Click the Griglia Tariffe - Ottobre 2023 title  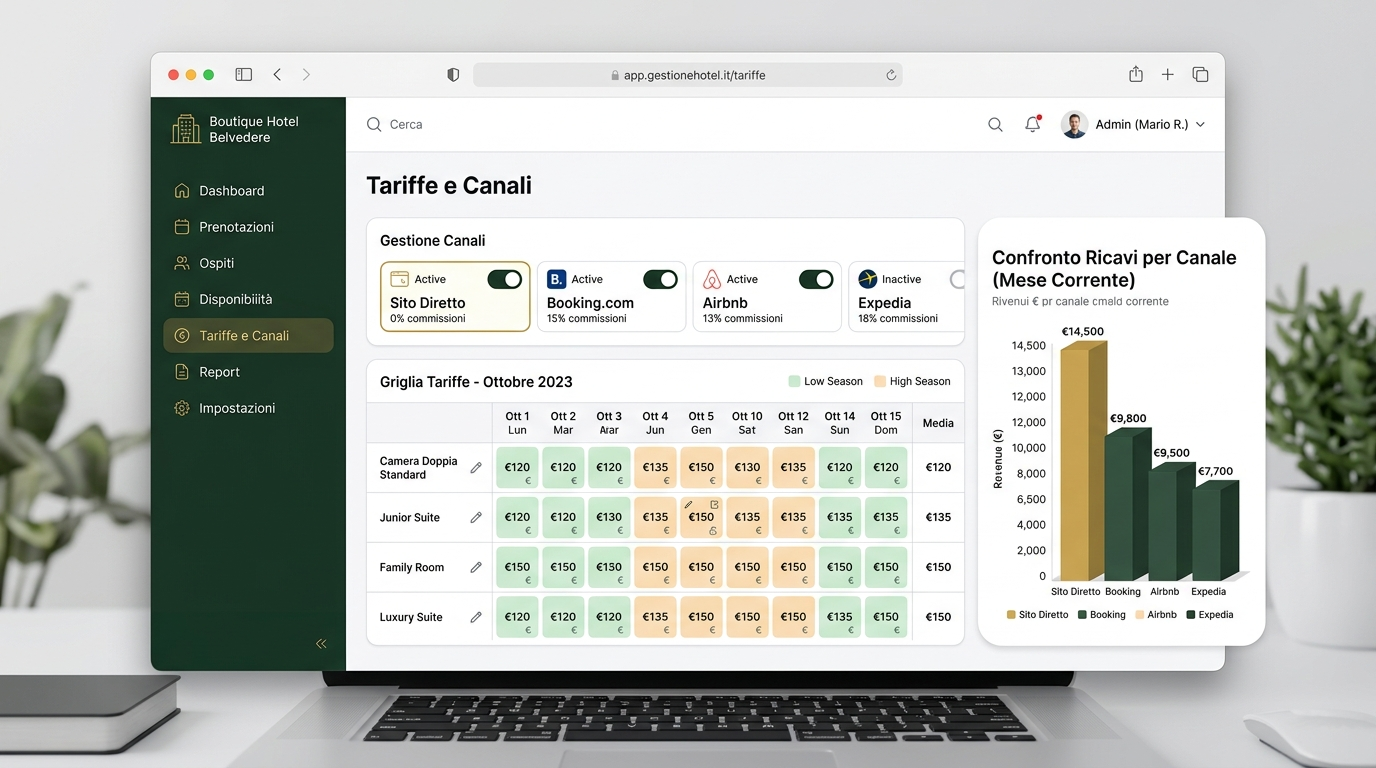click(476, 382)
